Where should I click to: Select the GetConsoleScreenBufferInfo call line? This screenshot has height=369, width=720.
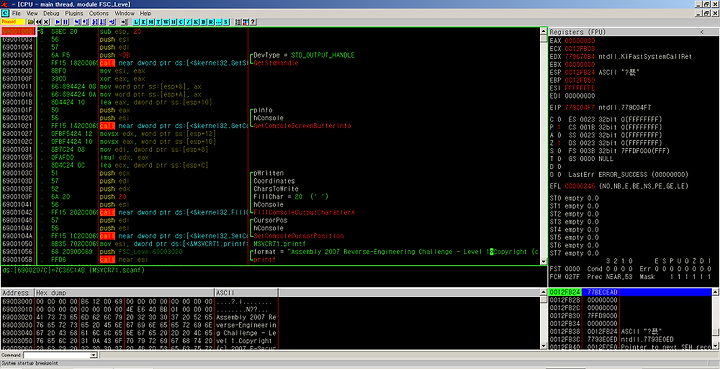click(270, 126)
